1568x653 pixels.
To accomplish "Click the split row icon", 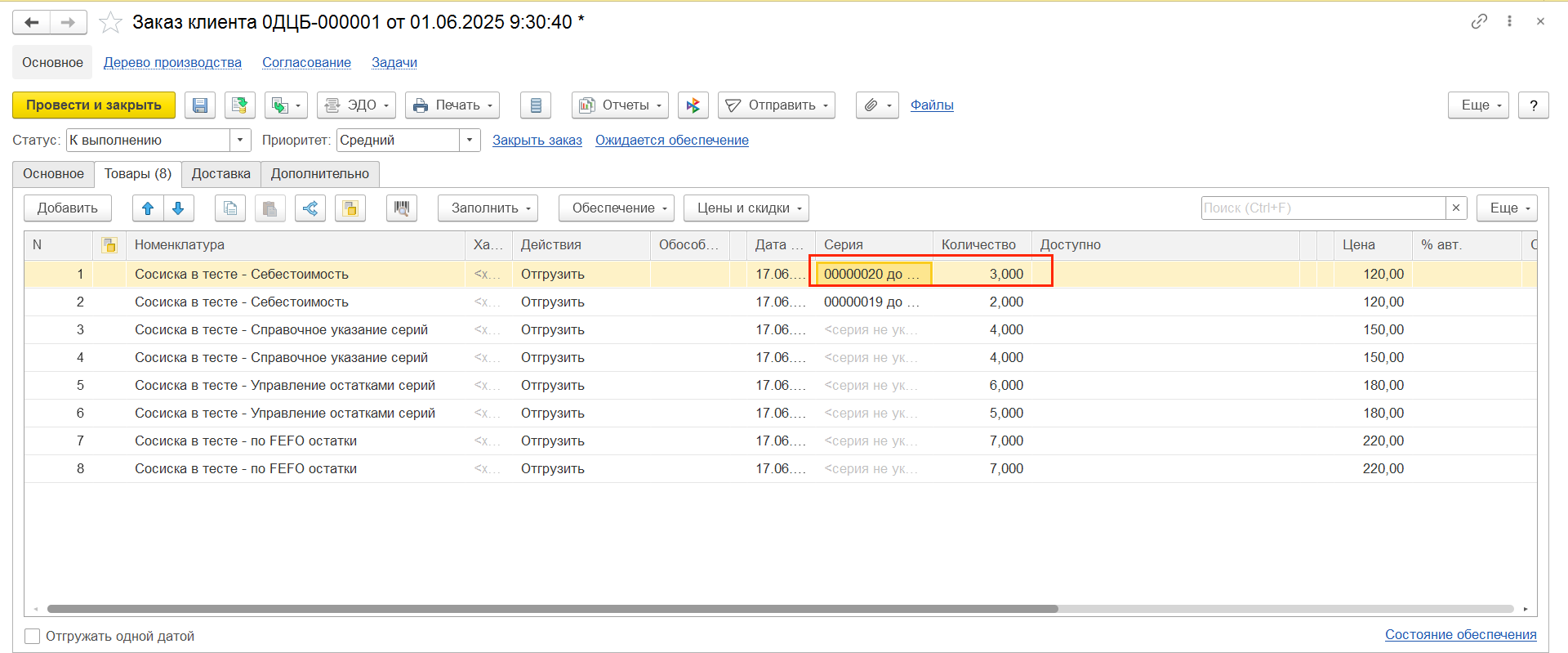I will coord(310,208).
